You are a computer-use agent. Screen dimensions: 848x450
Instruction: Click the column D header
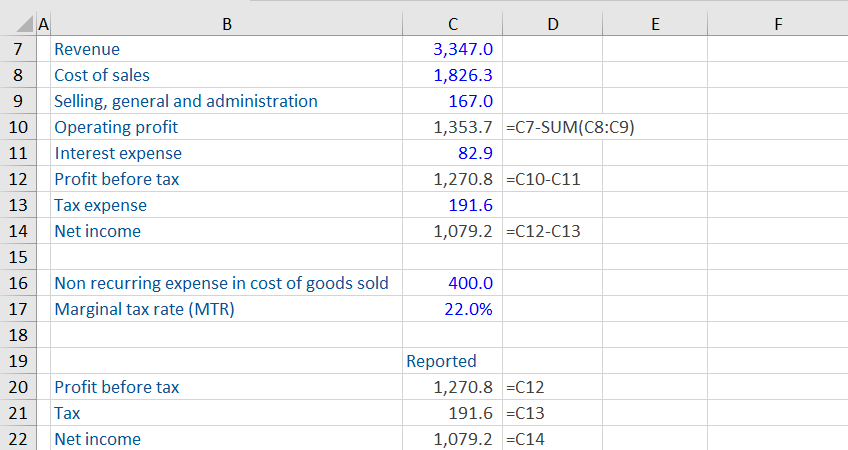click(552, 24)
